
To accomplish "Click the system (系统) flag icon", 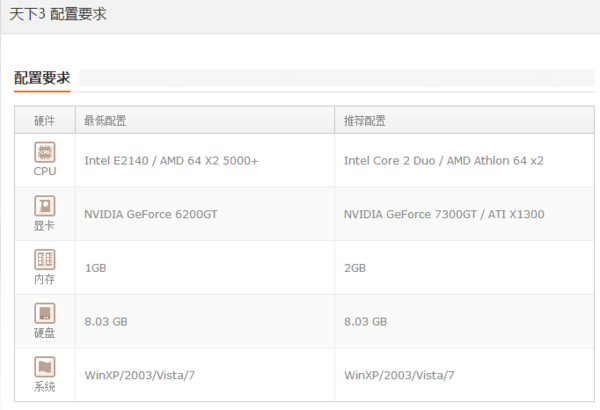I will pos(45,367).
